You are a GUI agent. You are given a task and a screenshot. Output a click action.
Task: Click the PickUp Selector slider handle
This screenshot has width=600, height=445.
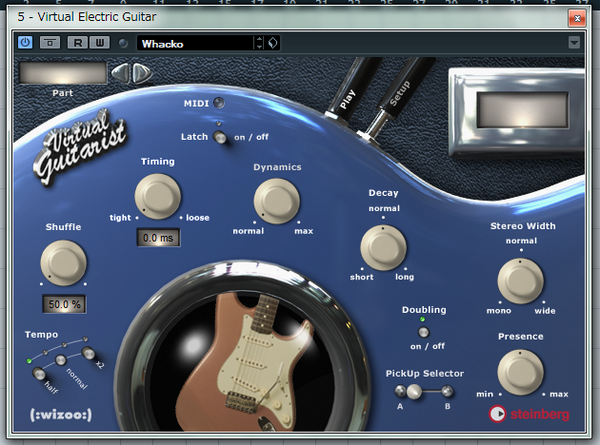tap(414, 391)
